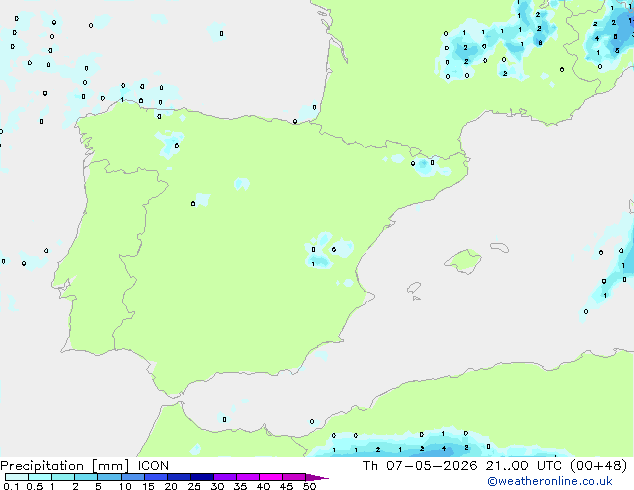Click the precipitation value '4' over North Africa

pyautogui.click(x=444, y=448)
